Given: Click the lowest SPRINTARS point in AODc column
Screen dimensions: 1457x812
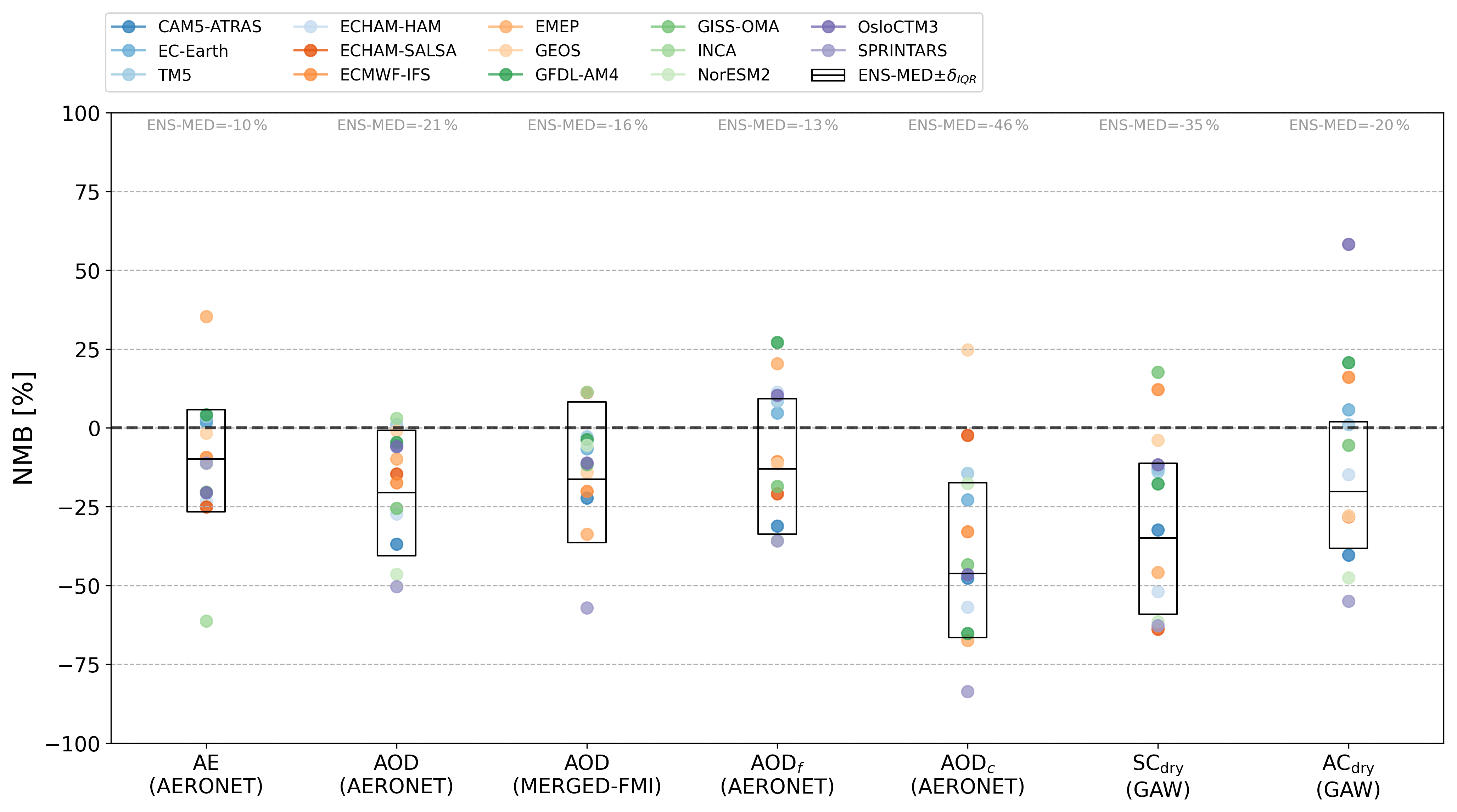Looking at the screenshot, I should [968, 691].
